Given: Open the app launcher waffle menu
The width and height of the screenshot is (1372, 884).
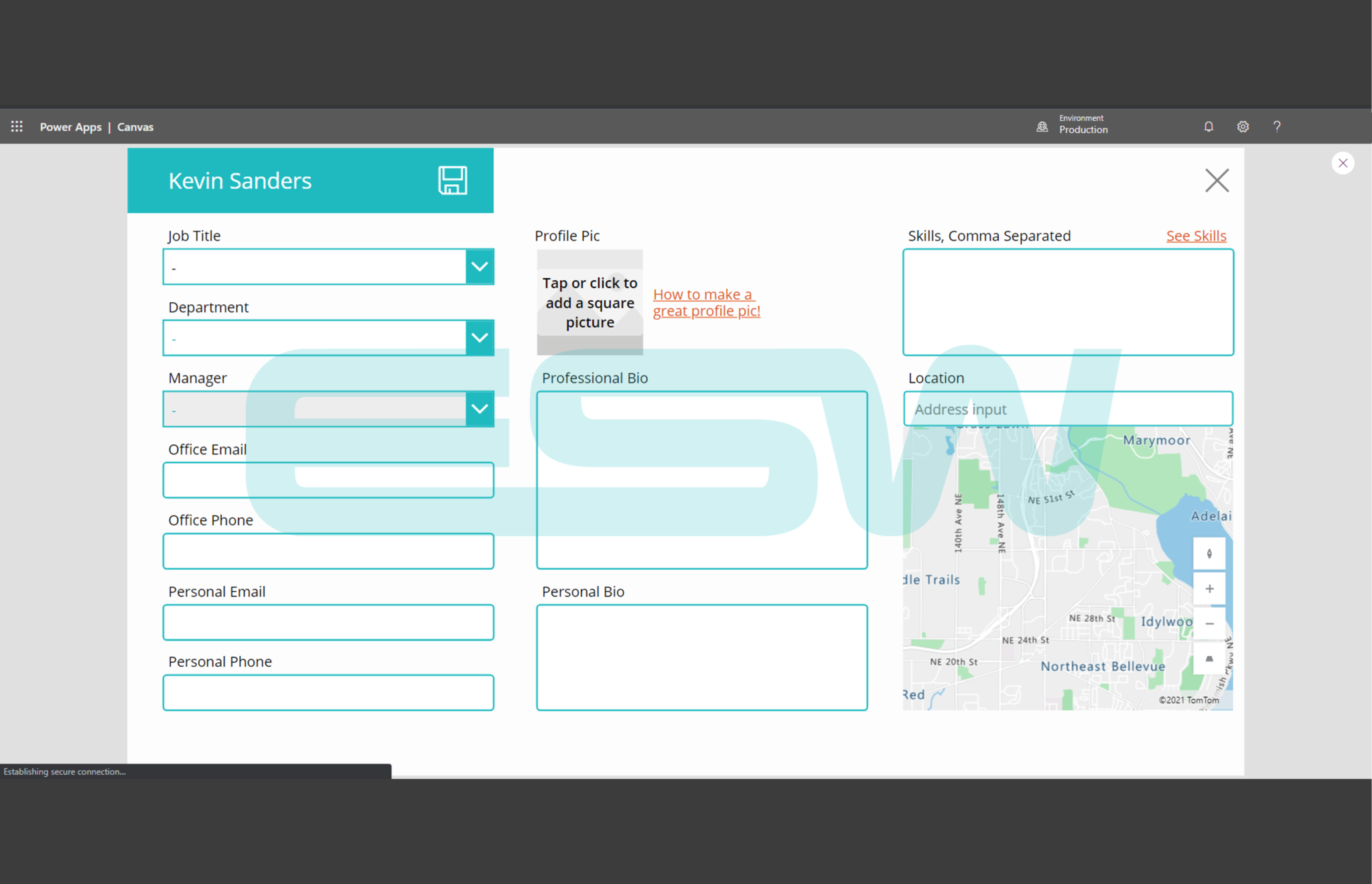Looking at the screenshot, I should point(16,126).
